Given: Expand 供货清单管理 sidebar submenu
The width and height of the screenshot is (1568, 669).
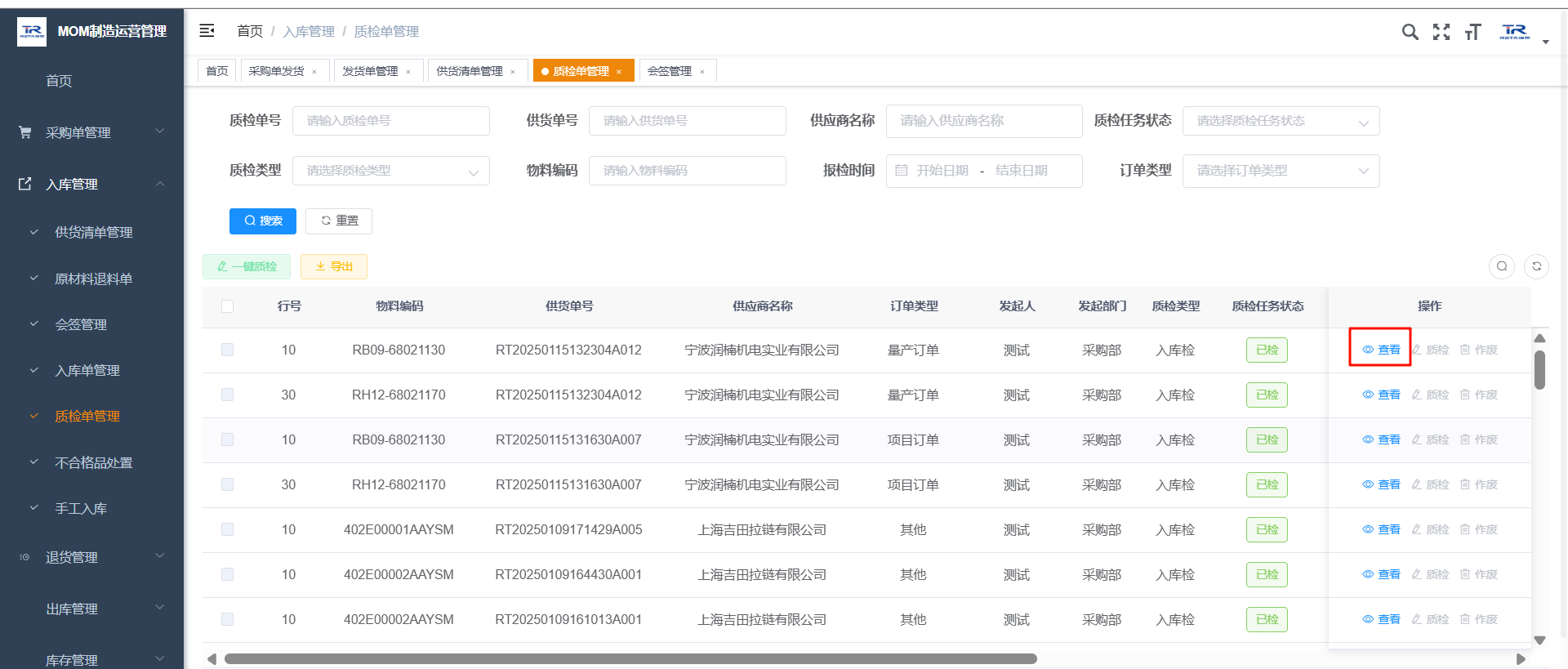Looking at the screenshot, I should pyautogui.click(x=91, y=232).
